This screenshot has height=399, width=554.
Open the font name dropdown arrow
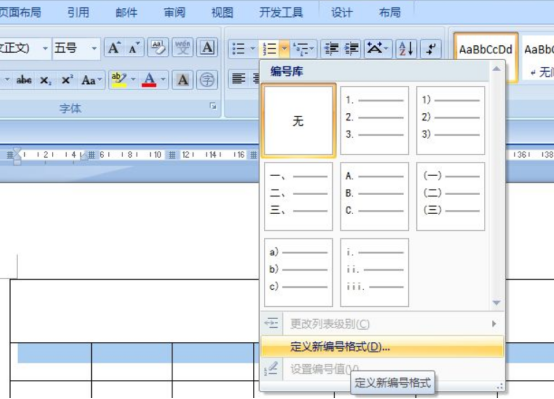(45, 48)
